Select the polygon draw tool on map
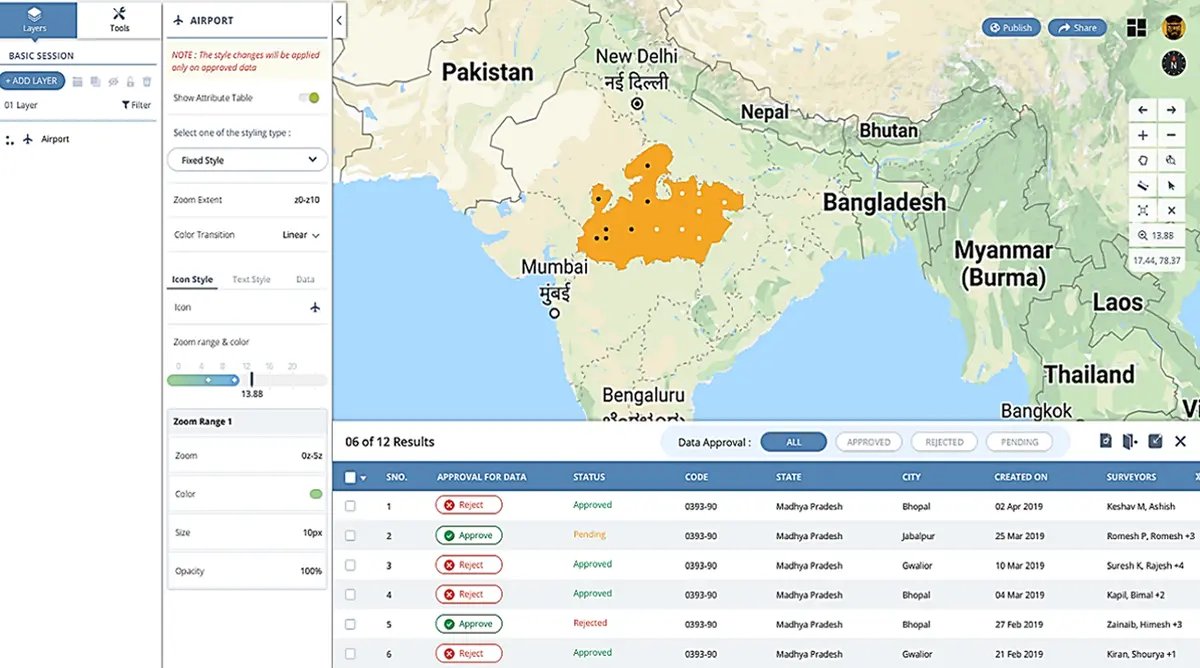 pyautogui.click(x=1143, y=160)
